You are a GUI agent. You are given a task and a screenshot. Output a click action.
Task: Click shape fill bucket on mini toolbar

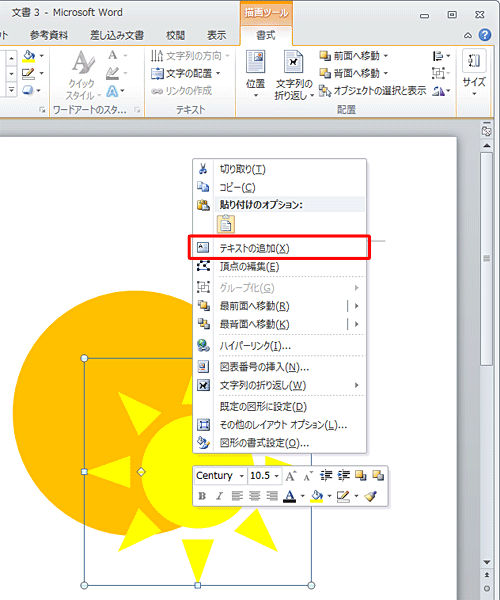(316, 496)
